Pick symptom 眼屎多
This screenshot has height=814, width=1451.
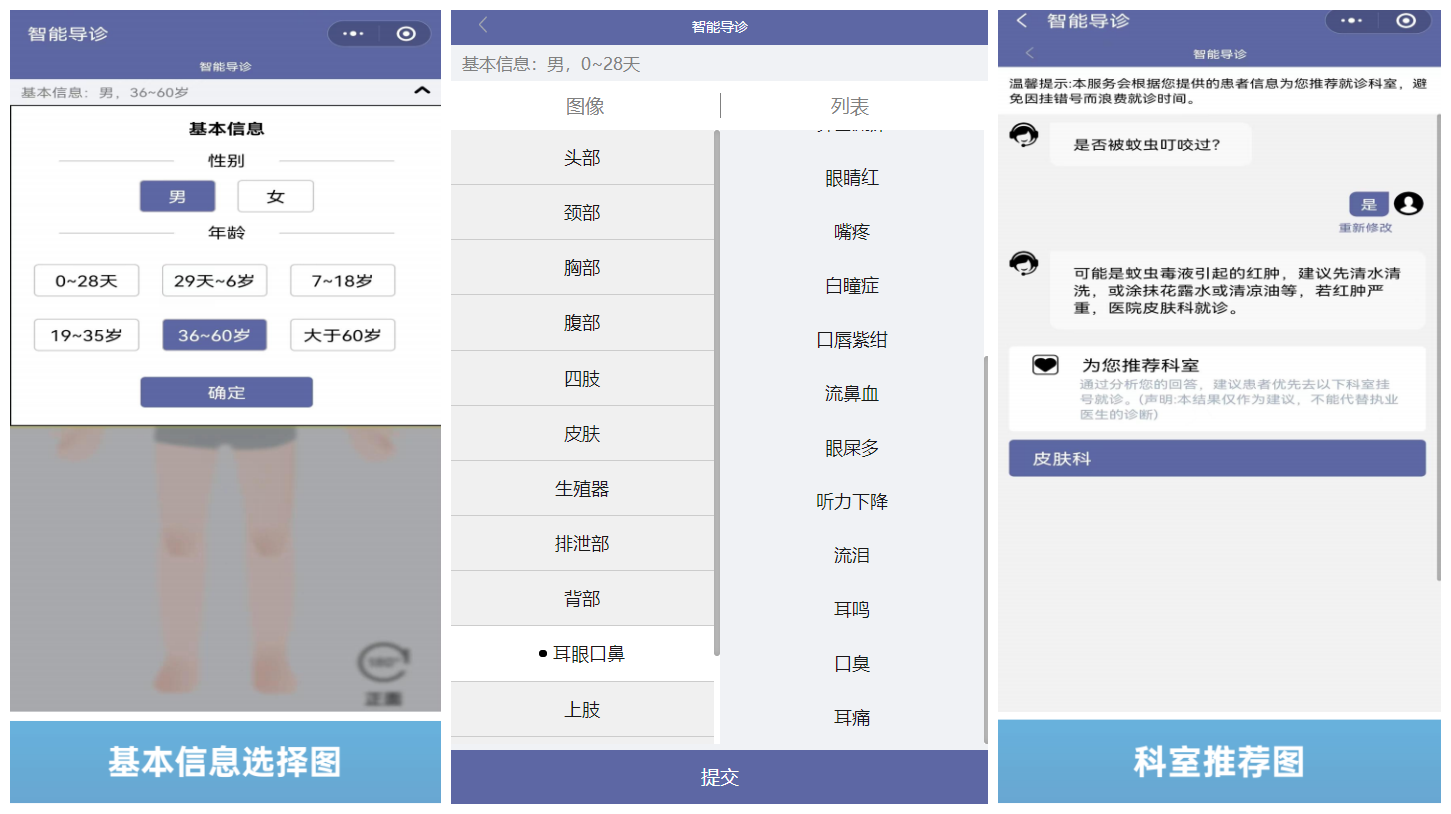pos(852,448)
